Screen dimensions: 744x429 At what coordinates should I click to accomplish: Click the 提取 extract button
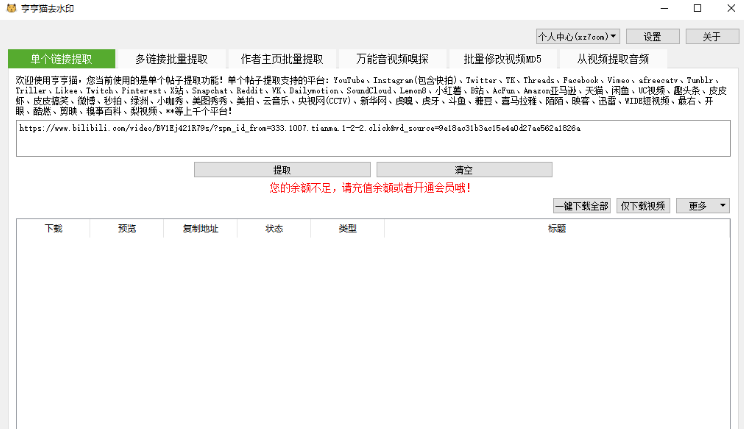tap(282, 170)
